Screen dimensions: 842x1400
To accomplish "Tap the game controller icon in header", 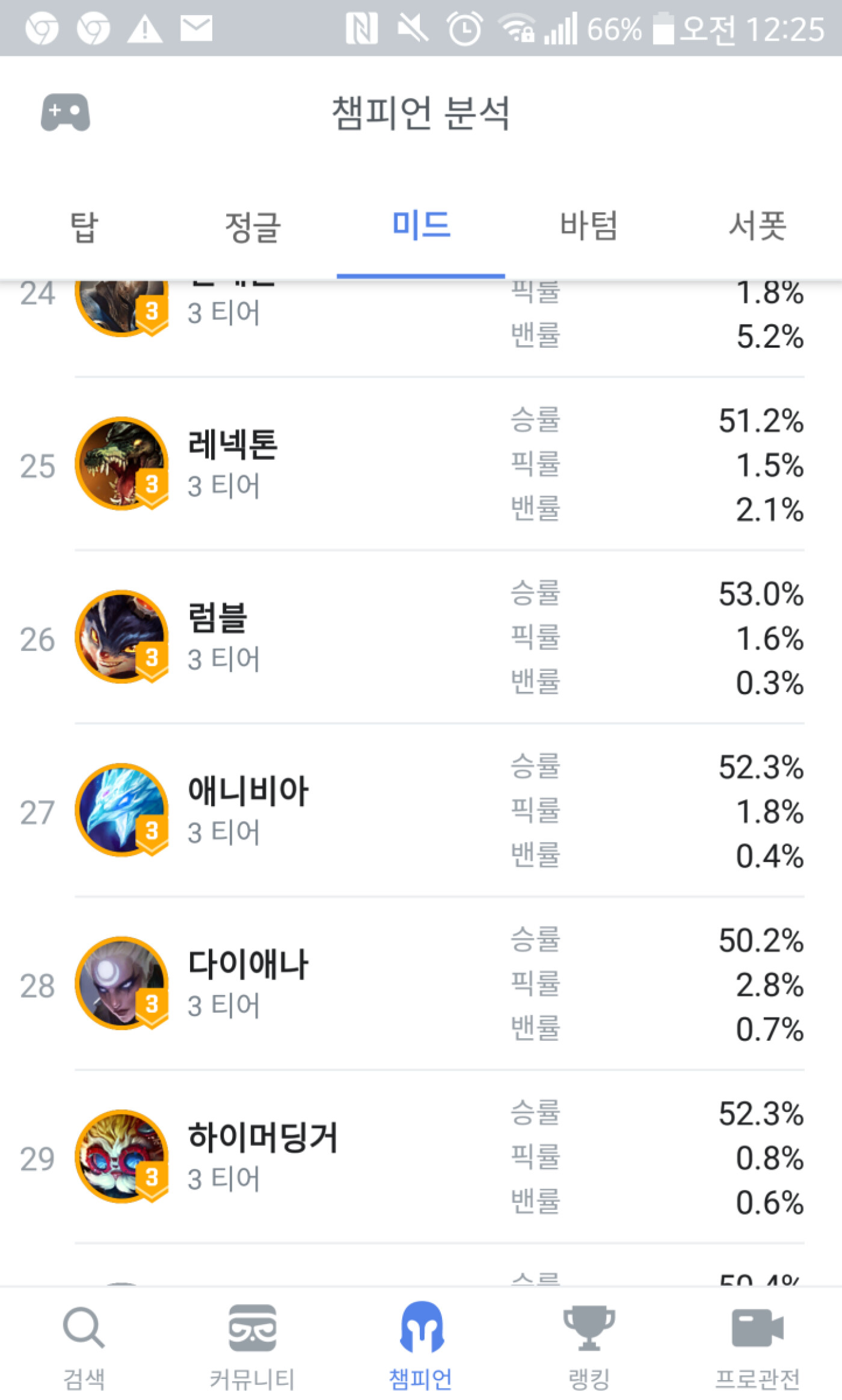I will 65,113.
